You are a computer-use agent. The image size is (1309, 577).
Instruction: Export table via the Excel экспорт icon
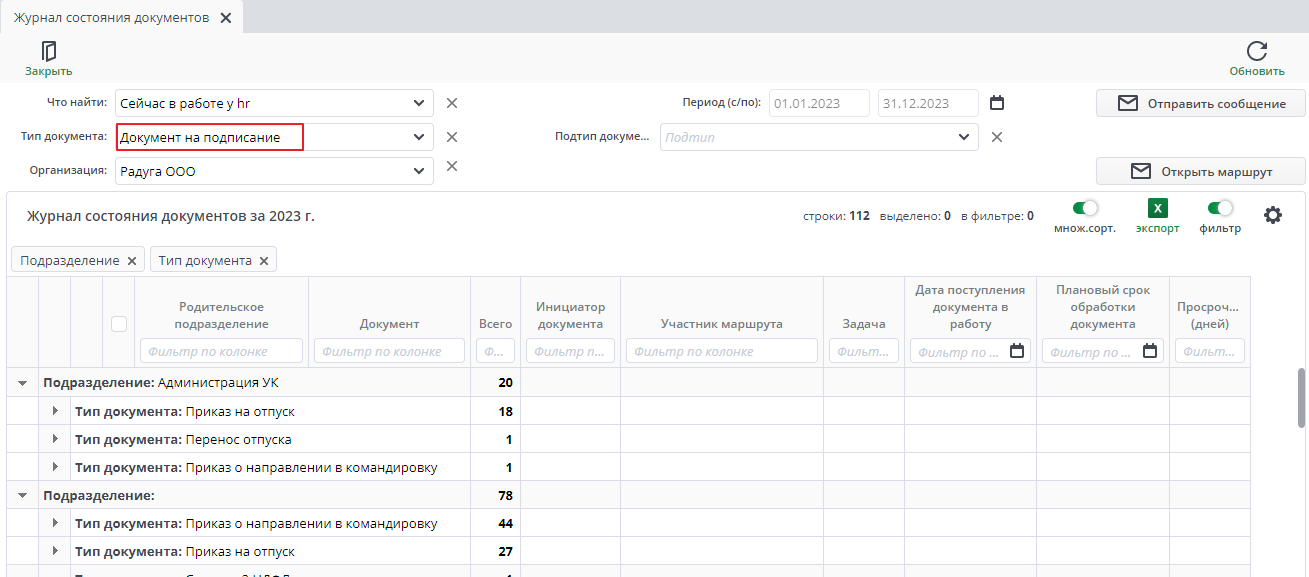[1157, 208]
